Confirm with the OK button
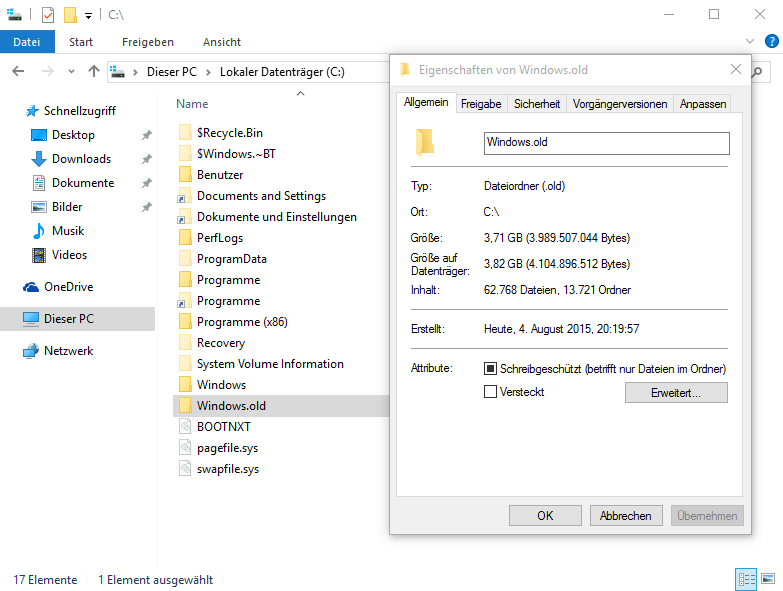Image resolution: width=783 pixels, height=591 pixels. pos(545,516)
